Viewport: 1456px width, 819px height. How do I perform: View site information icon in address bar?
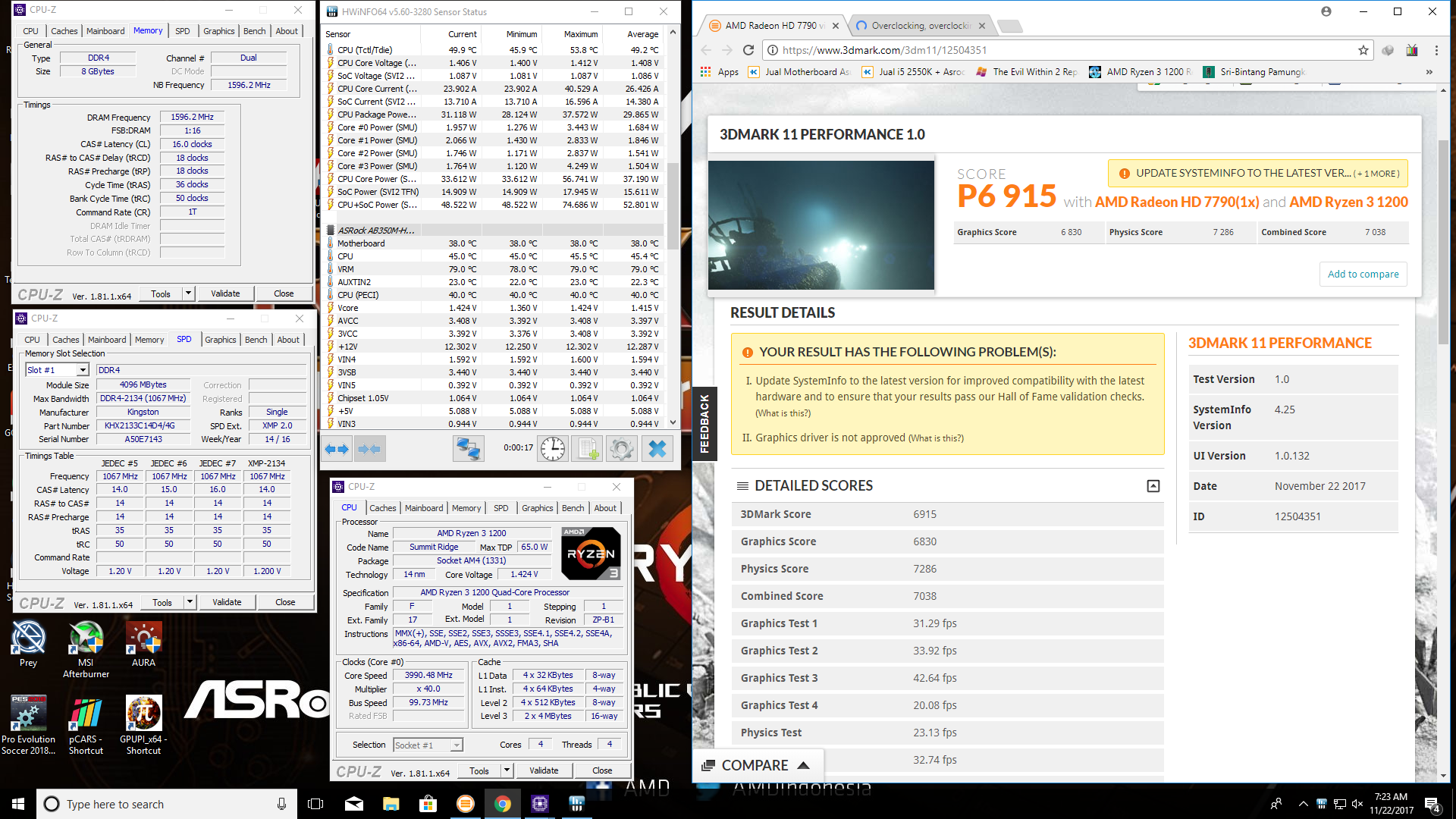772,50
